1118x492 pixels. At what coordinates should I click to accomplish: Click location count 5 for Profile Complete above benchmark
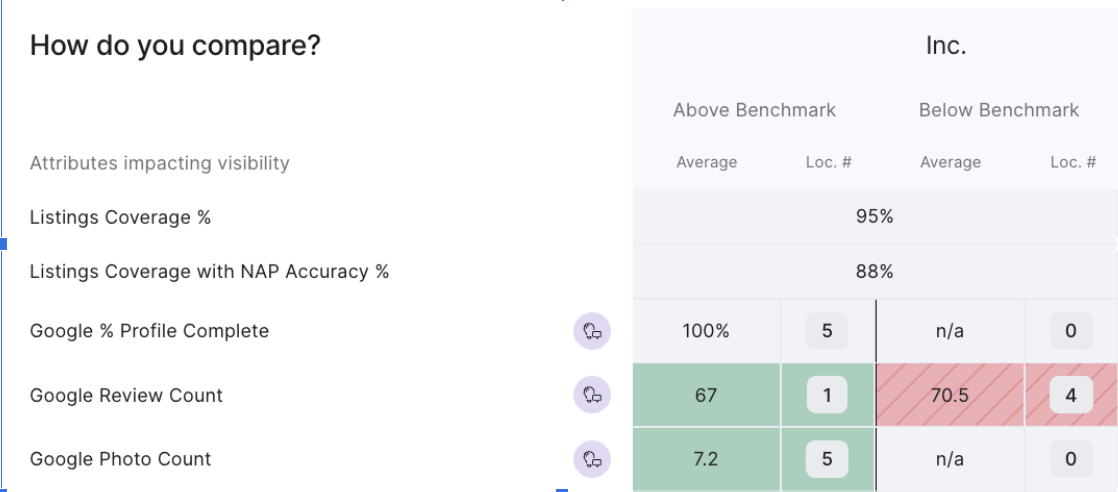pyautogui.click(x=827, y=331)
